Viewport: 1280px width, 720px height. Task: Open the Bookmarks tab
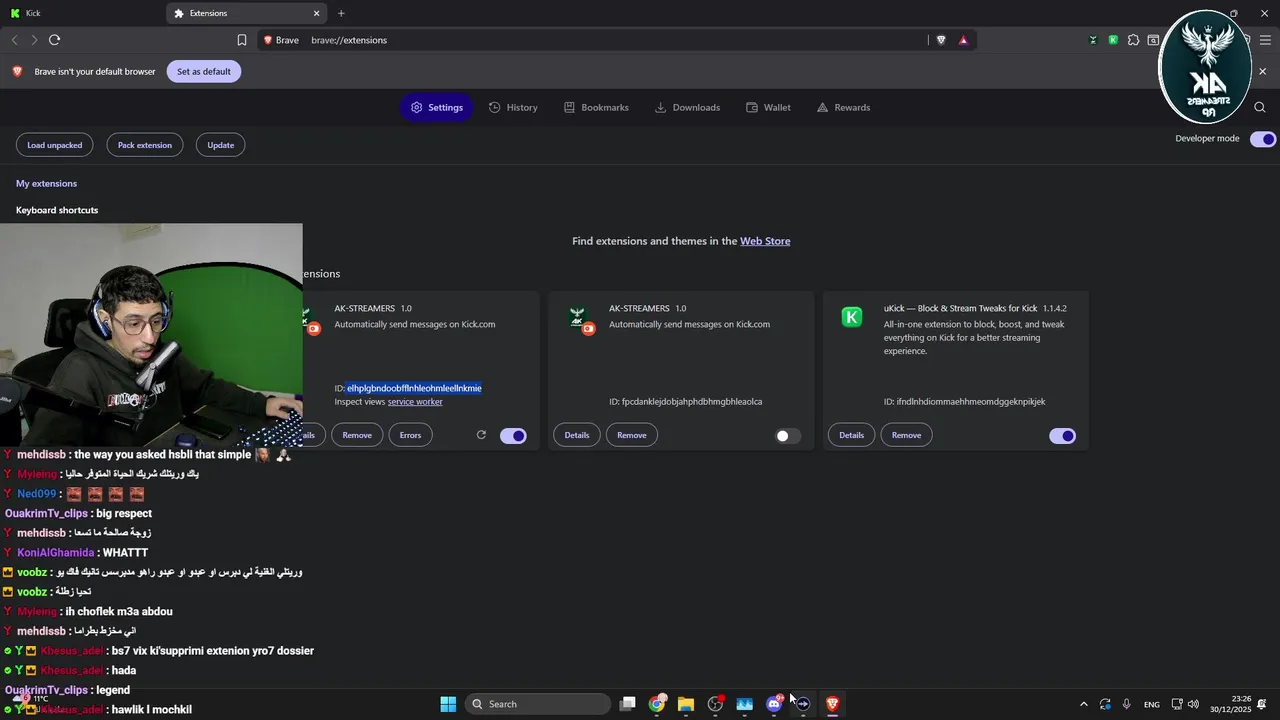click(x=596, y=107)
